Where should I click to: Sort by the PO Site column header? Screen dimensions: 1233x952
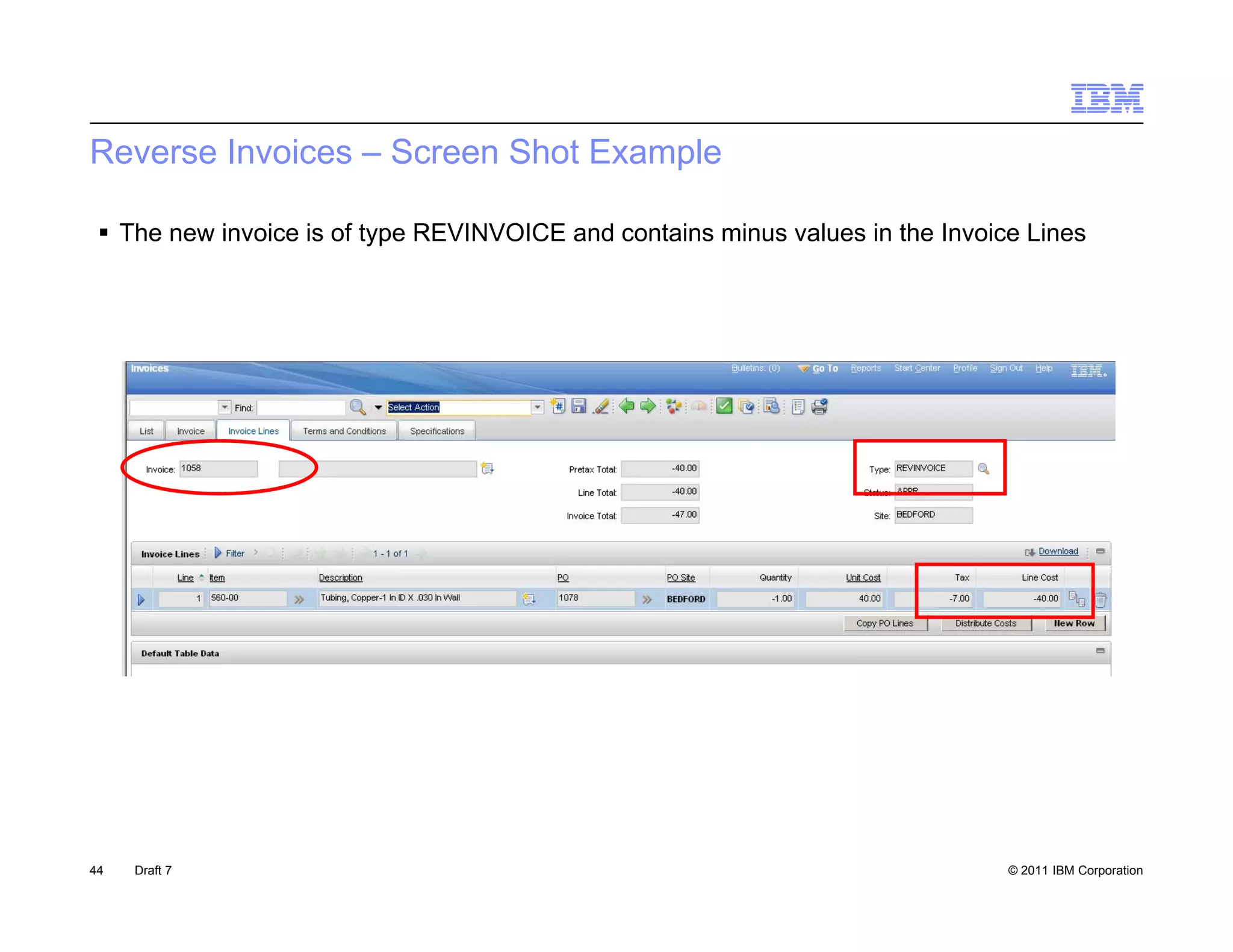click(680, 578)
